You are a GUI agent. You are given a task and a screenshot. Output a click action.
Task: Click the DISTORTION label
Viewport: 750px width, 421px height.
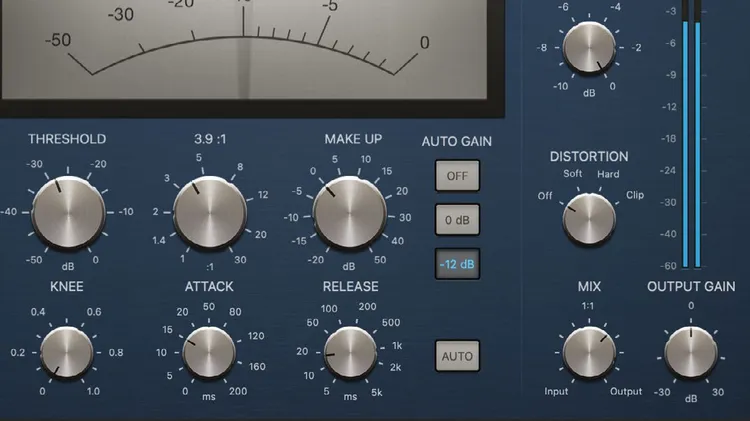(589, 156)
